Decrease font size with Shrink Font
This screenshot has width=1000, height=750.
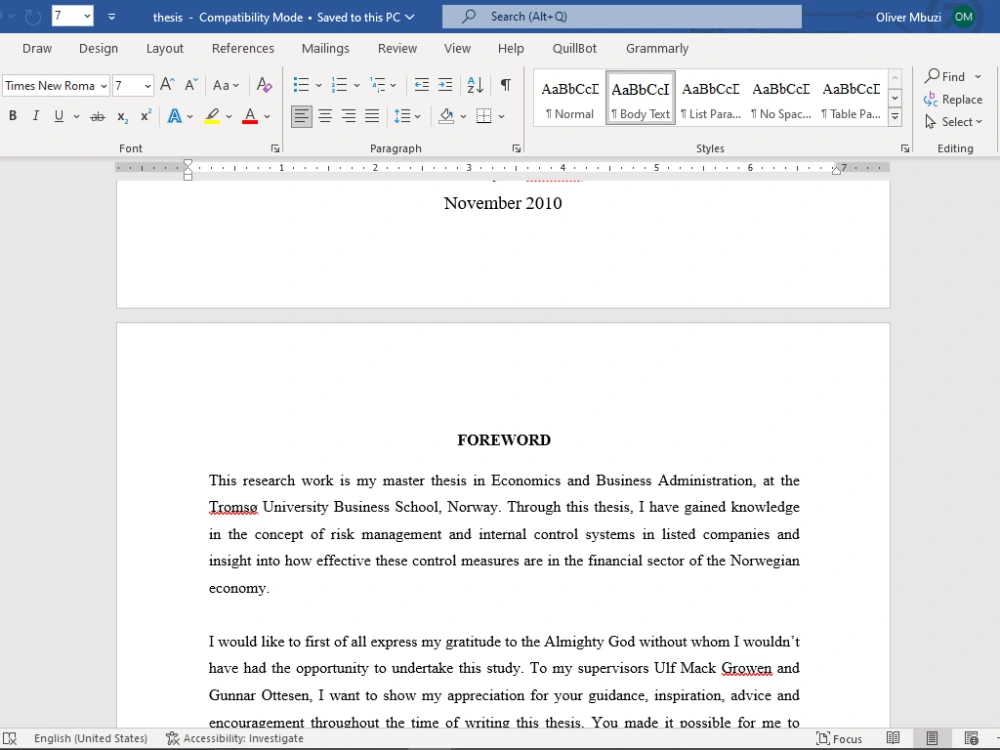[x=191, y=85]
